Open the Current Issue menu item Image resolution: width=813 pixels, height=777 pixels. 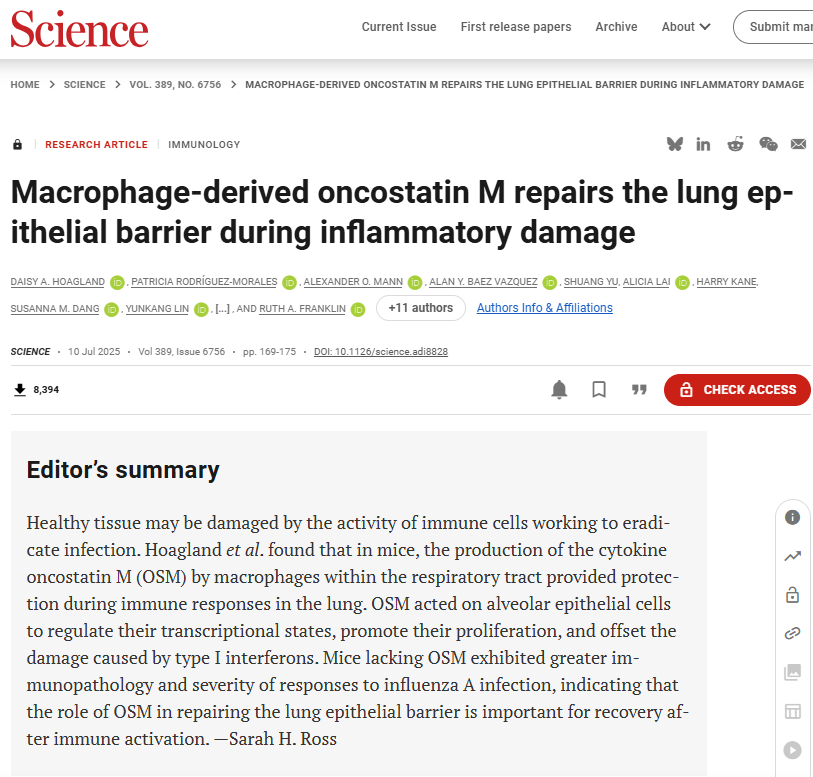399,27
